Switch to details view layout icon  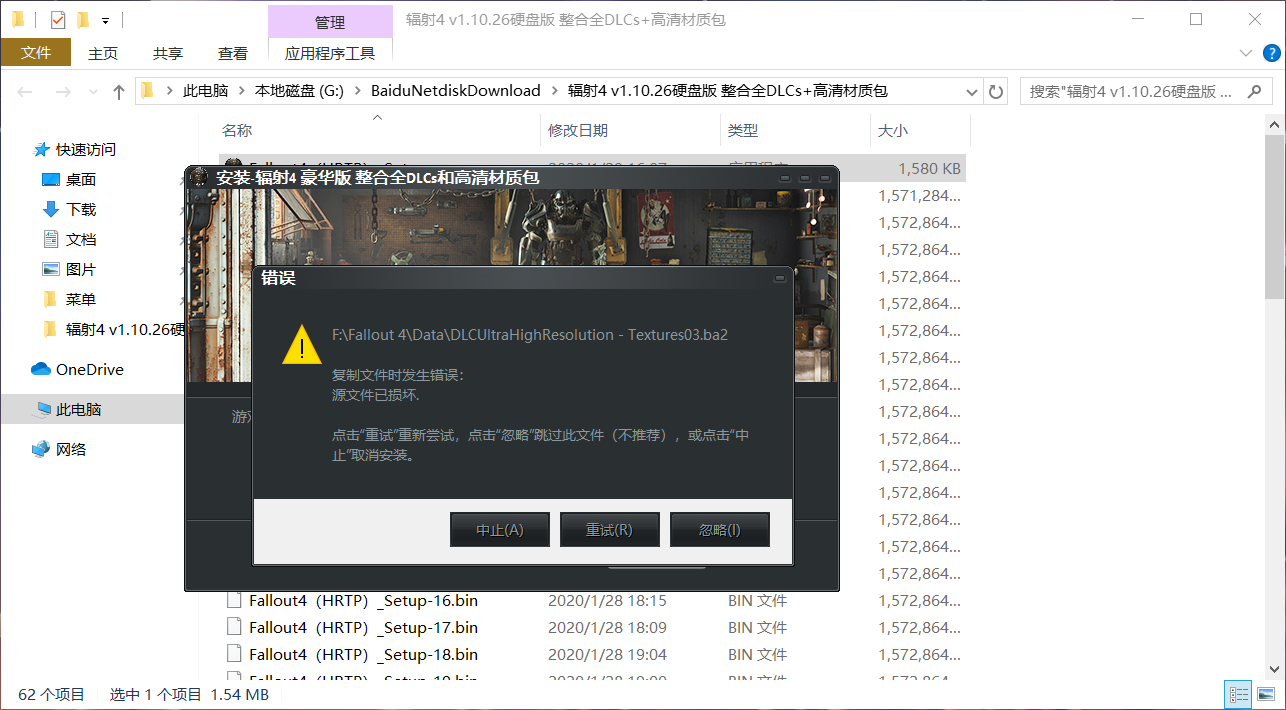(1238, 694)
